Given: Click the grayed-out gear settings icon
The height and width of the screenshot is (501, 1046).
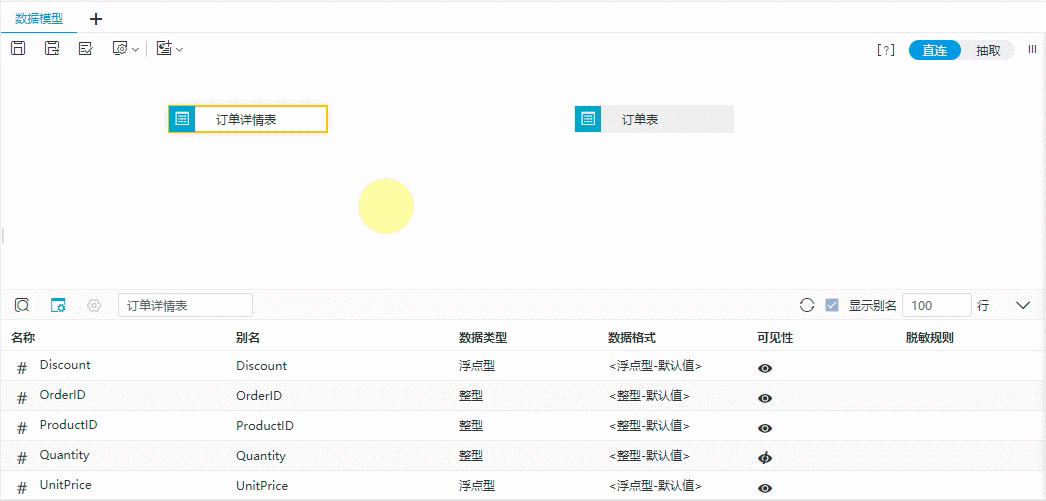Looking at the screenshot, I should click(94, 306).
